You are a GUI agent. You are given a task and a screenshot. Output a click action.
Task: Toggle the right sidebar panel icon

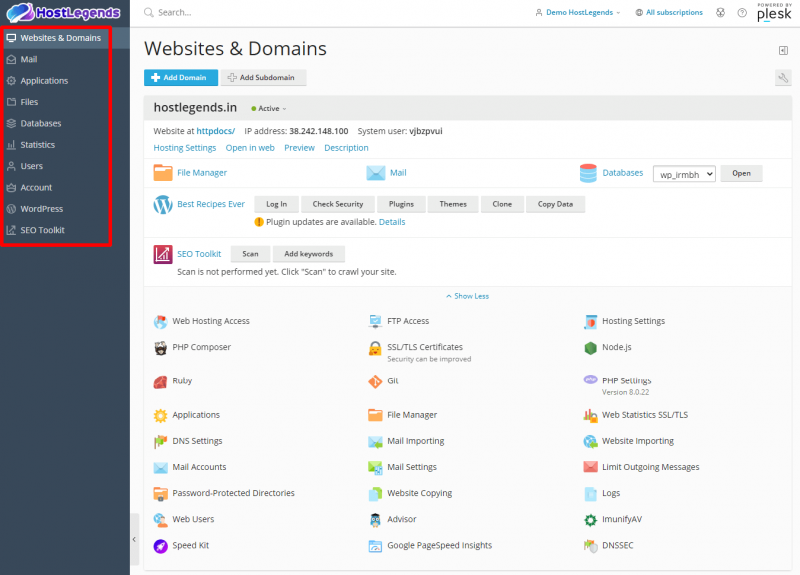[783, 51]
